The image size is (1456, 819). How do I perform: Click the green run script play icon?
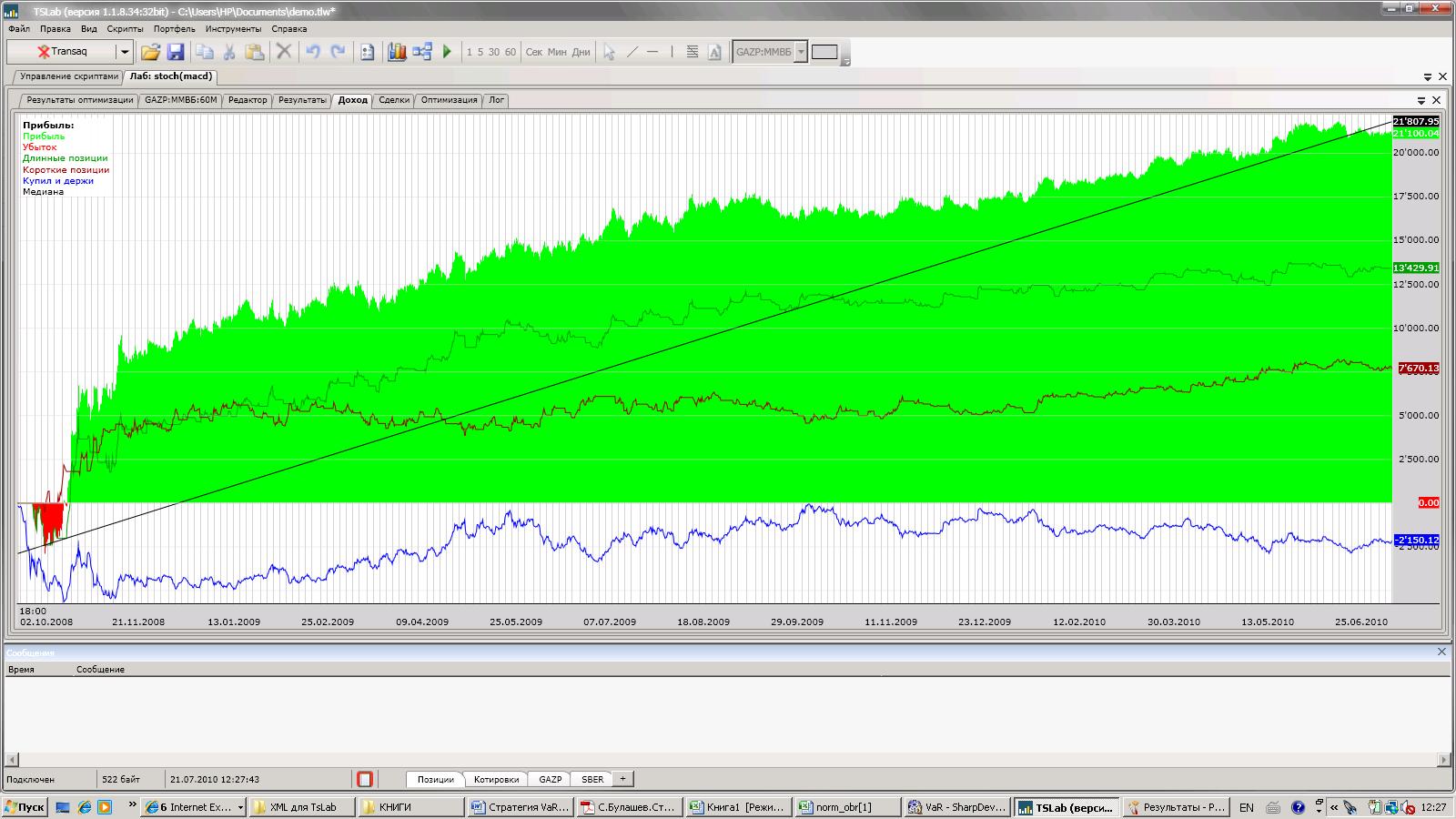tap(447, 52)
